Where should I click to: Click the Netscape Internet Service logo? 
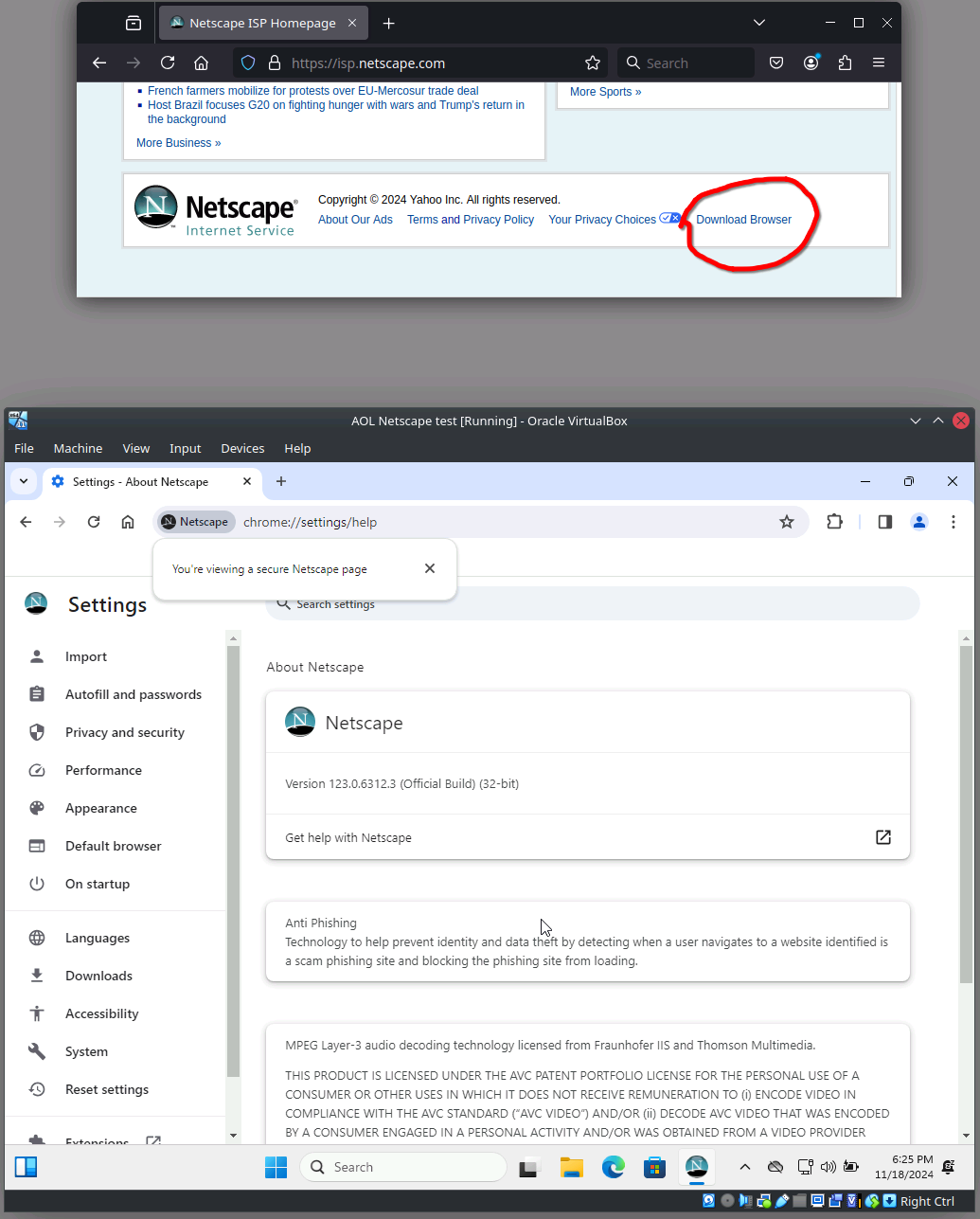[216, 210]
